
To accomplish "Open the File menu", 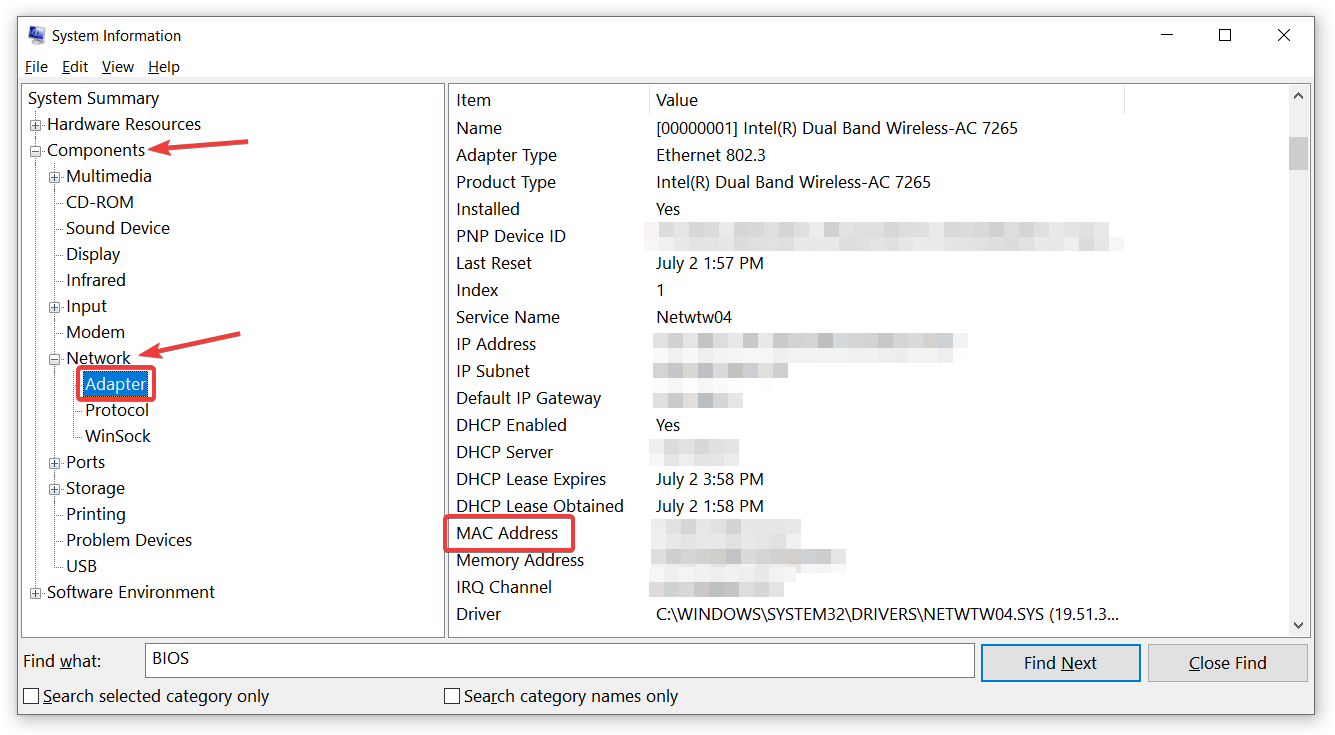I will pos(36,67).
